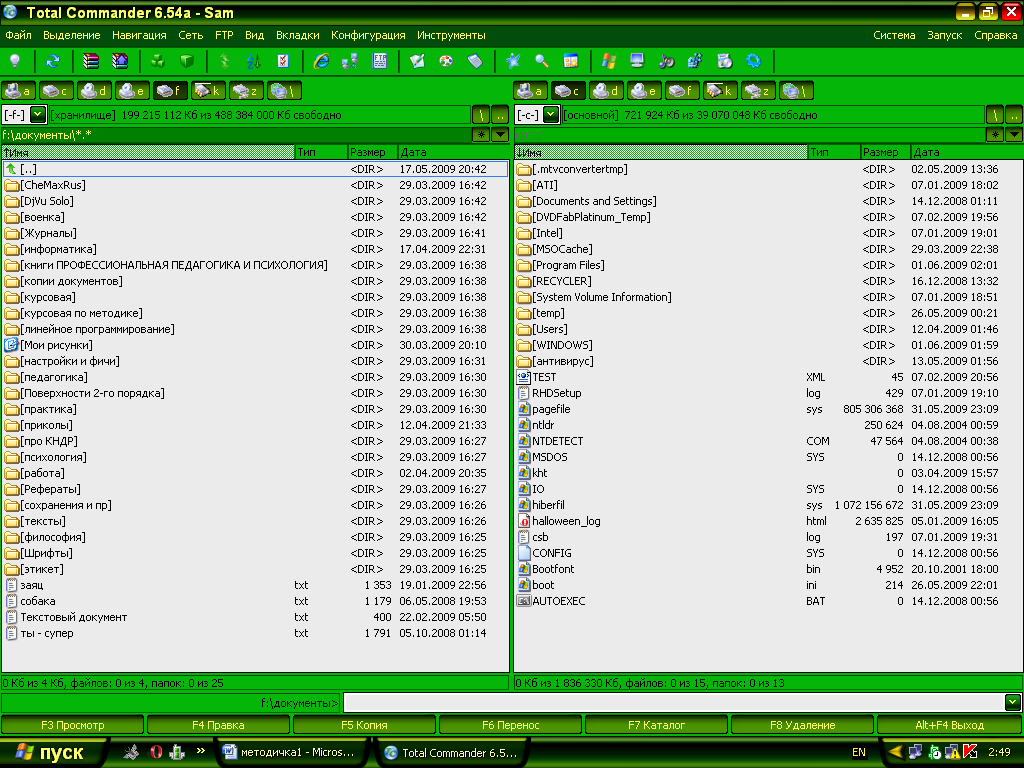Open the Справка menu

point(995,35)
